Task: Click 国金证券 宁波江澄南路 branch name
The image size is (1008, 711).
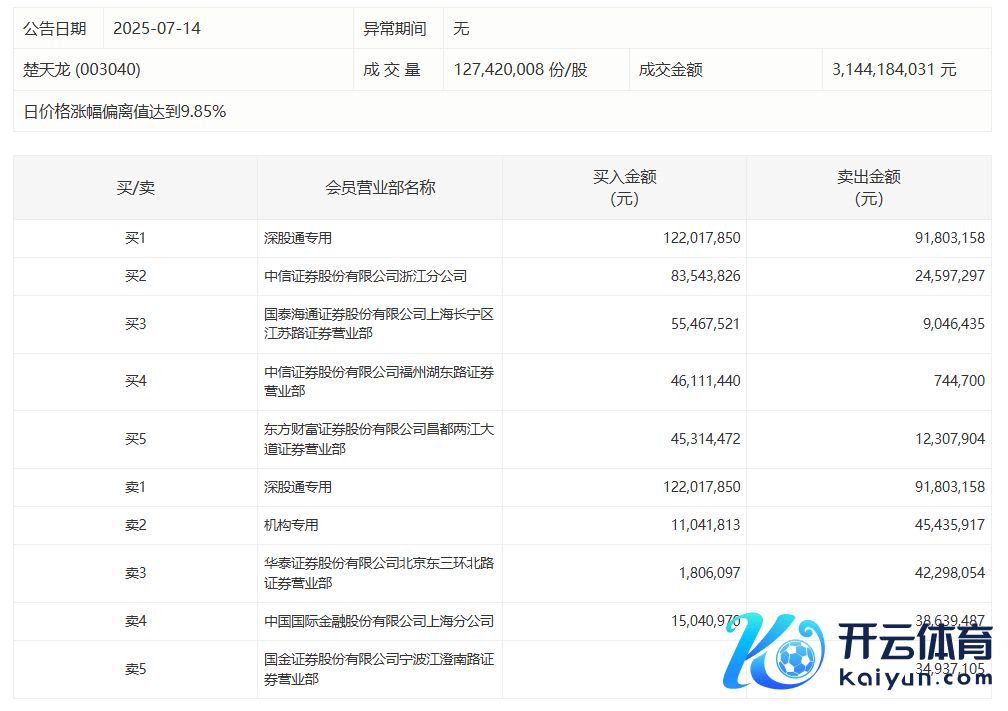Action: 378,669
